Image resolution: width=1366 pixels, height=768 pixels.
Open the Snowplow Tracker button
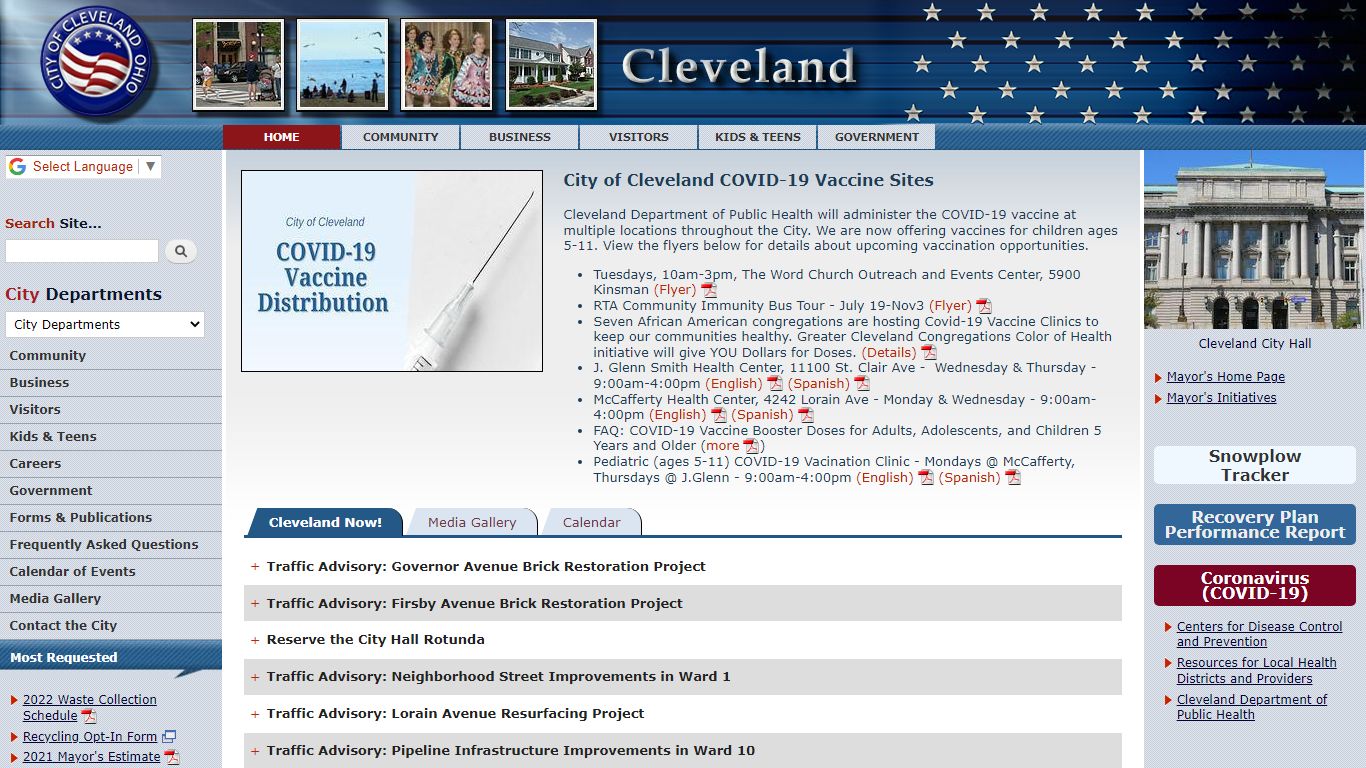coord(1255,465)
